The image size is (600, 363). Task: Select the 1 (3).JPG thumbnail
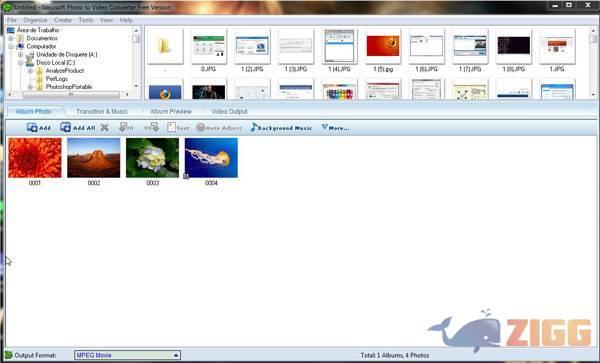[x=296, y=46]
